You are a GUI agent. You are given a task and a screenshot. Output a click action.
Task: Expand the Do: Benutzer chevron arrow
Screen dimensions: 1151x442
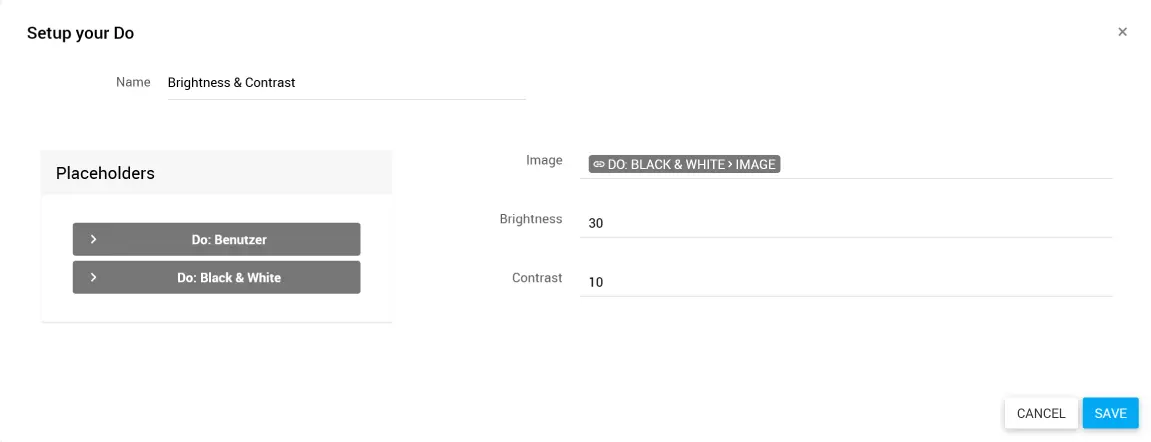pyautogui.click(x=93, y=239)
